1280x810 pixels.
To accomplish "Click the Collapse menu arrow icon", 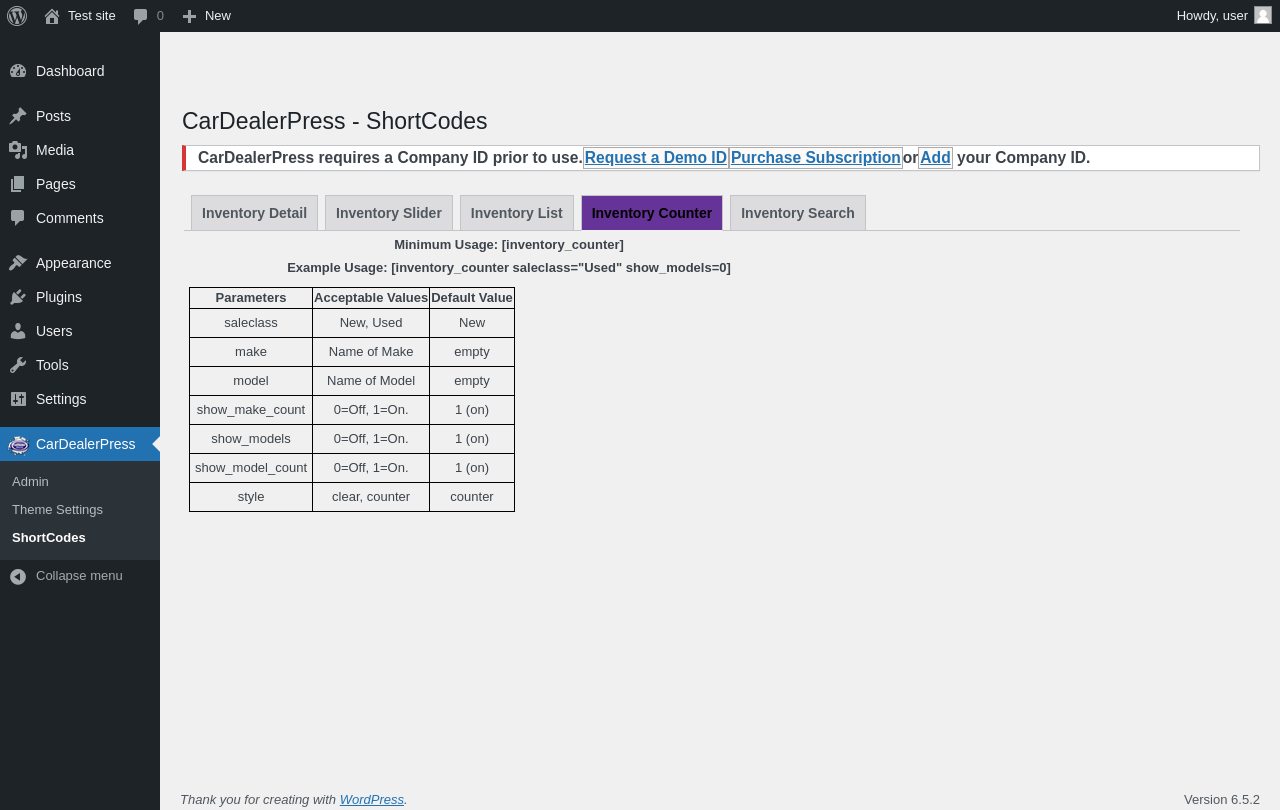I will (18, 576).
